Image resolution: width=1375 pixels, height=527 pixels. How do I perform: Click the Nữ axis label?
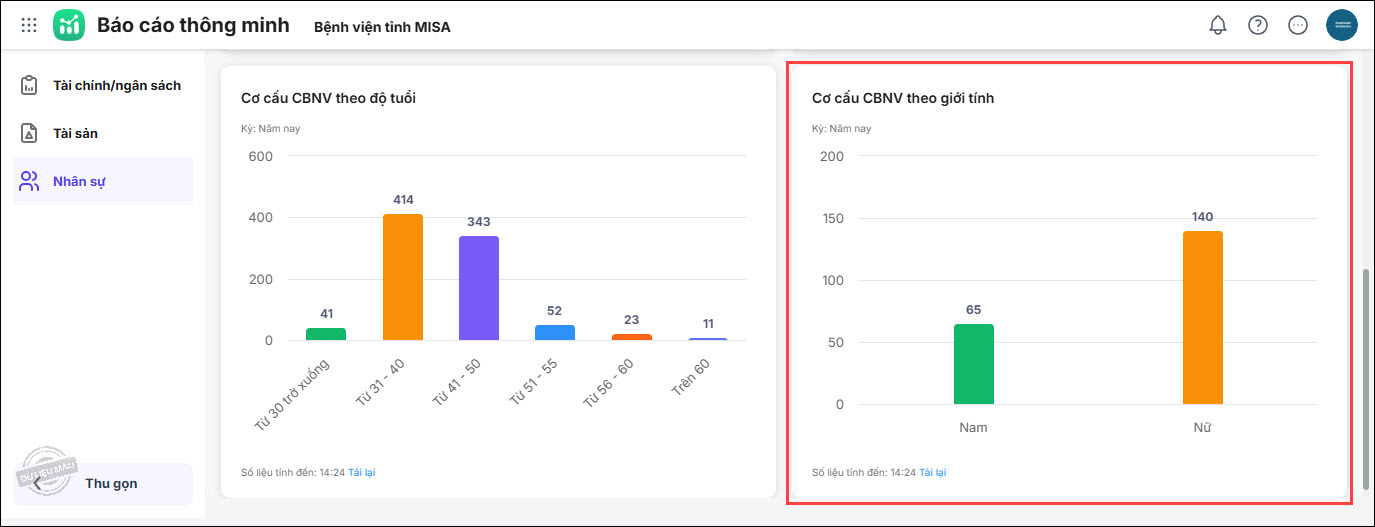(1203, 427)
